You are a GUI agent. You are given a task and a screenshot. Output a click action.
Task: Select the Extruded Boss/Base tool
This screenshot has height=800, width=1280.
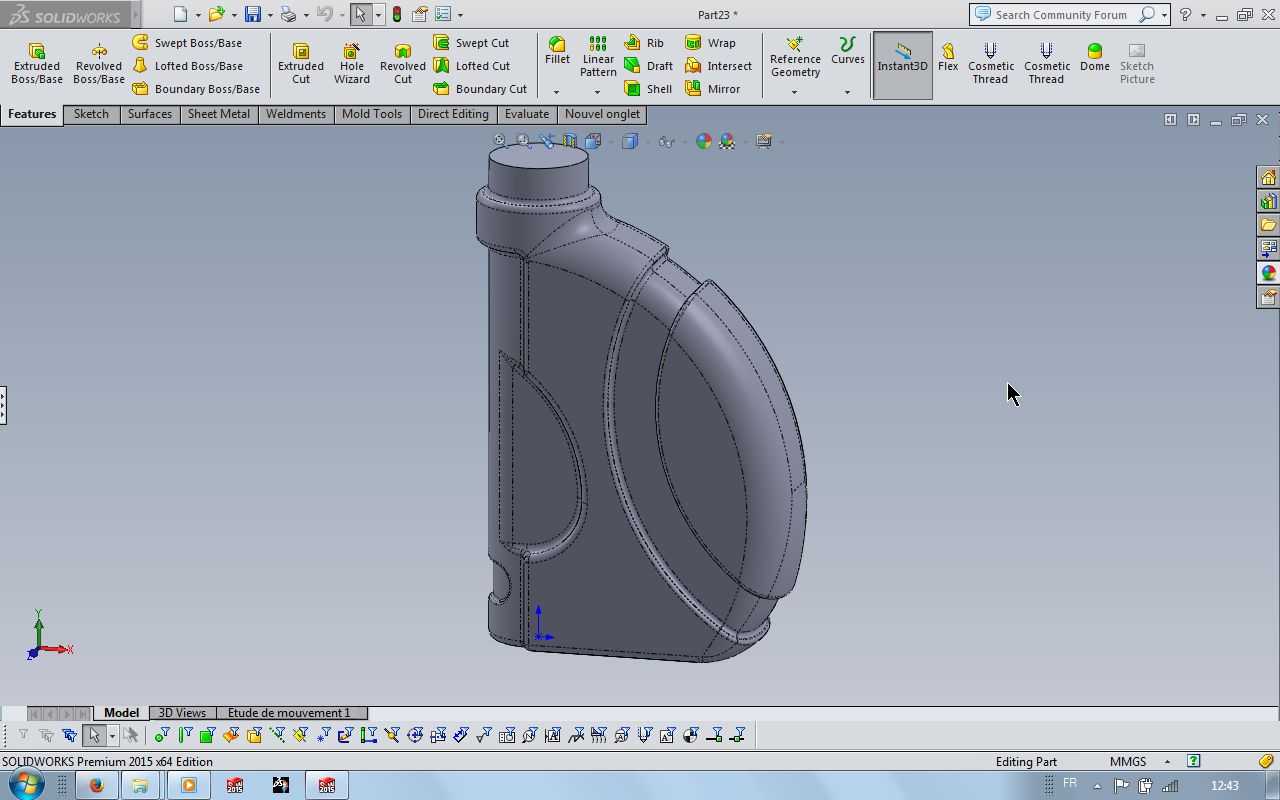coord(37,64)
